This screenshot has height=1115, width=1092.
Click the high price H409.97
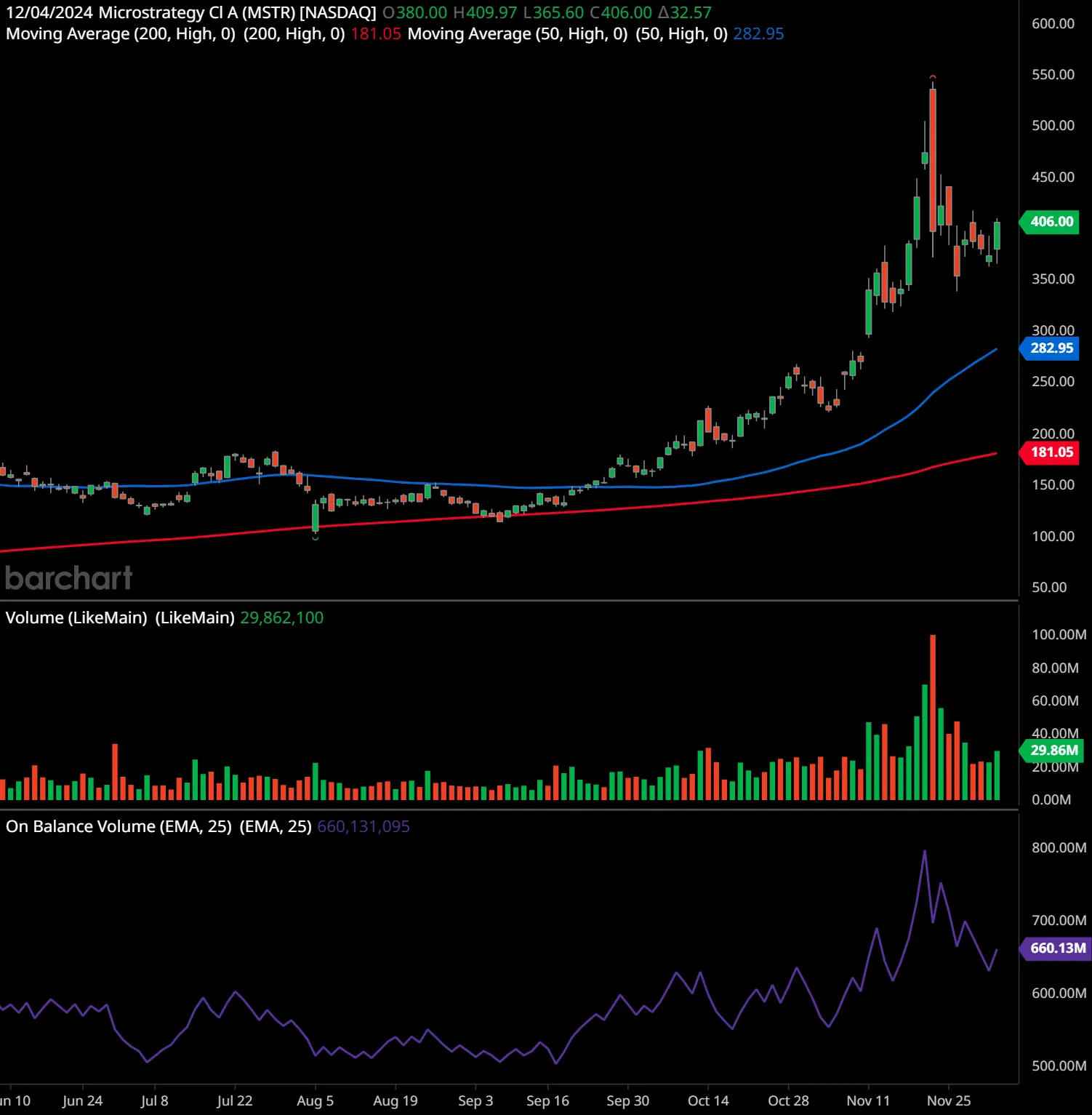click(485, 12)
